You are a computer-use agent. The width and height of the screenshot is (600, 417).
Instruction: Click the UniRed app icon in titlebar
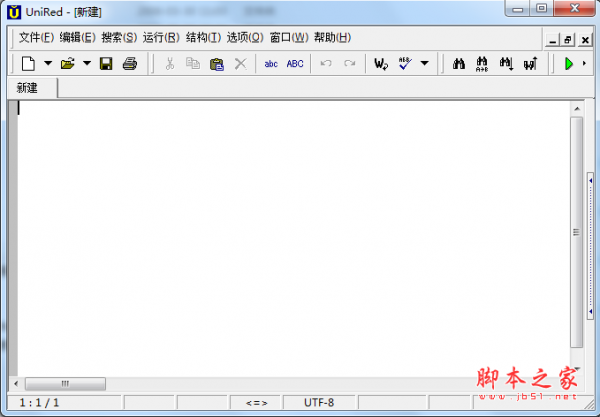pos(14,12)
